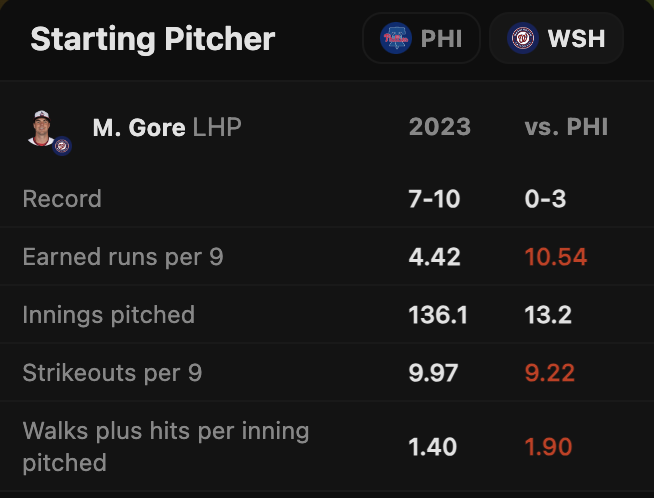Viewport: 654px width, 498px height.
Task: Click the Record row label
Action: click(62, 199)
